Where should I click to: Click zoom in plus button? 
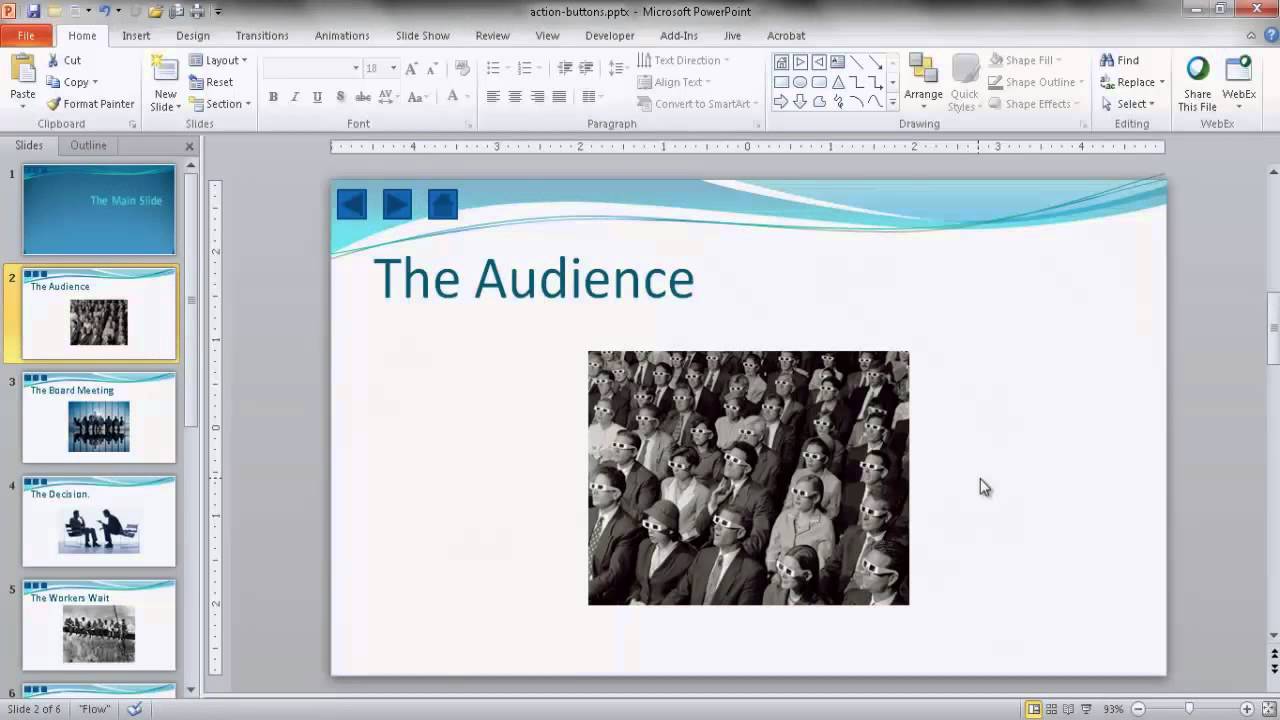[1246, 709]
